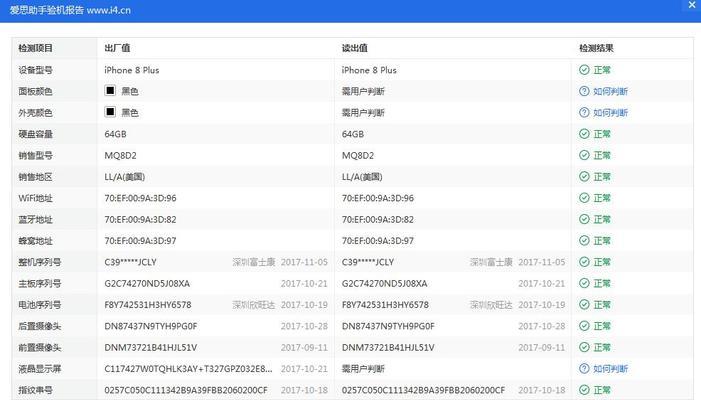Click factory fingerprint serial 0257C050C111342B9A39FBB2060200CF
The height and width of the screenshot is (400, 701).
(186, 390)
